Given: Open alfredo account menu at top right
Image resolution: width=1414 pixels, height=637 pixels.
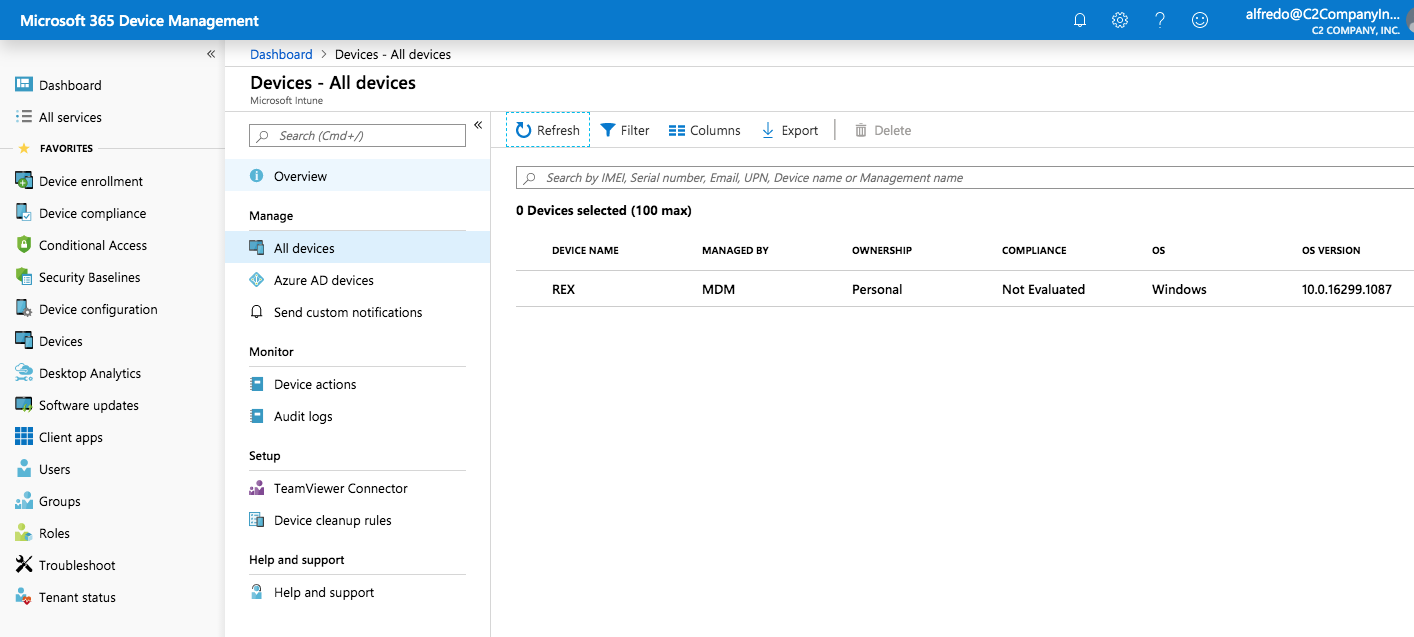Looking at the screenshot, I should pyautogui.click(x=1322, y=20).
